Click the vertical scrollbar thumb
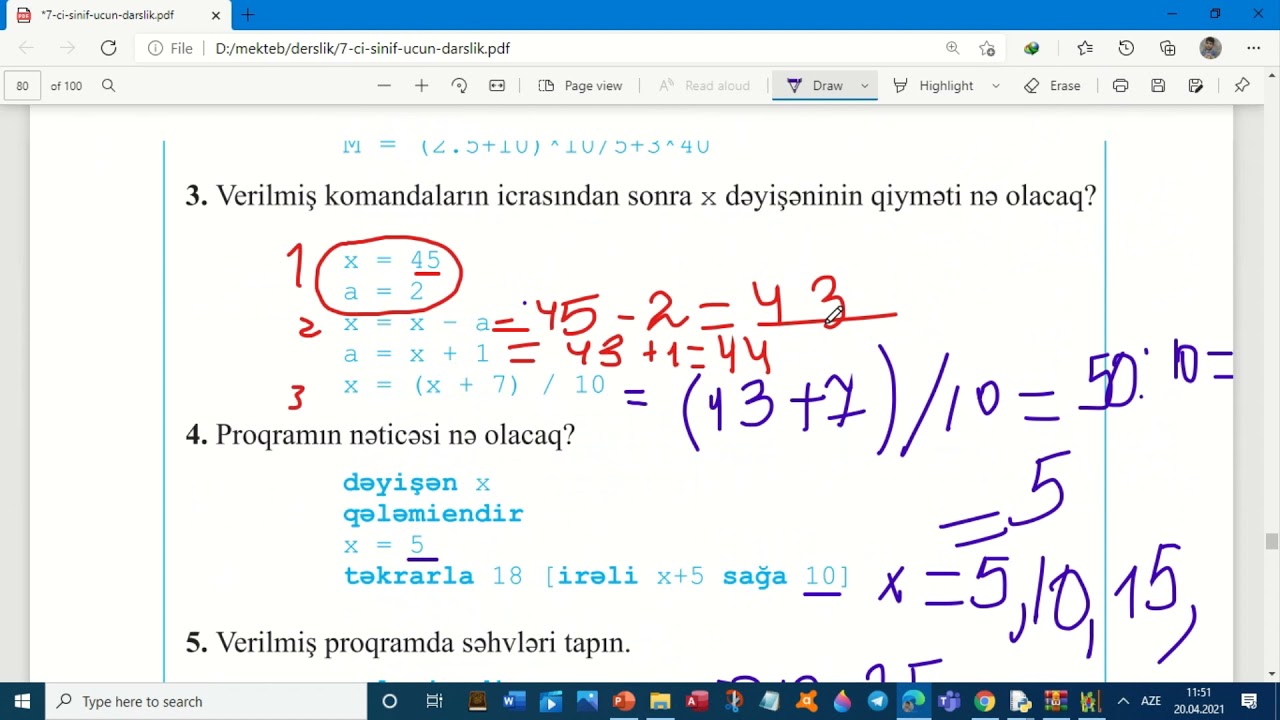The height and width of the screenshot is (720, 1280). (x=1271, y=542)
